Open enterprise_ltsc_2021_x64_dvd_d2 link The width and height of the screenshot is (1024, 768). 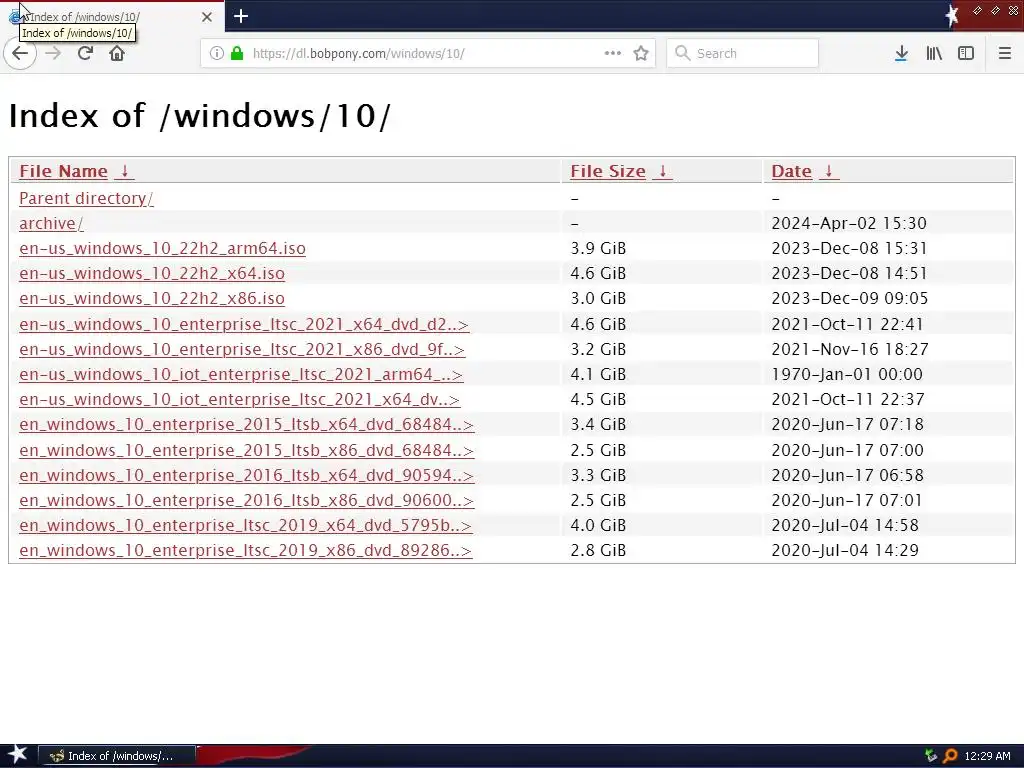pyautogui.click(x=244, y=324)
